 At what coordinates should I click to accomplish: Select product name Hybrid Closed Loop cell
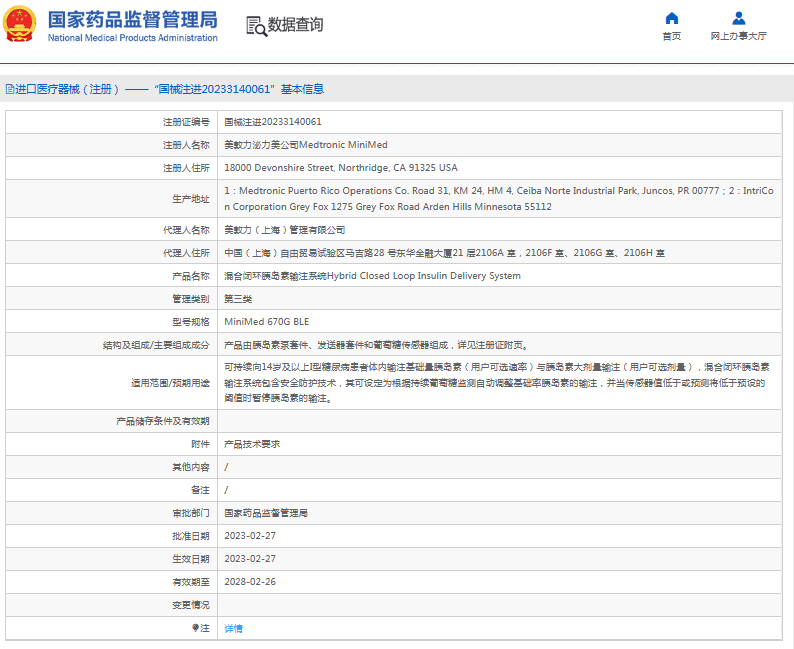(x=499, y=276)
